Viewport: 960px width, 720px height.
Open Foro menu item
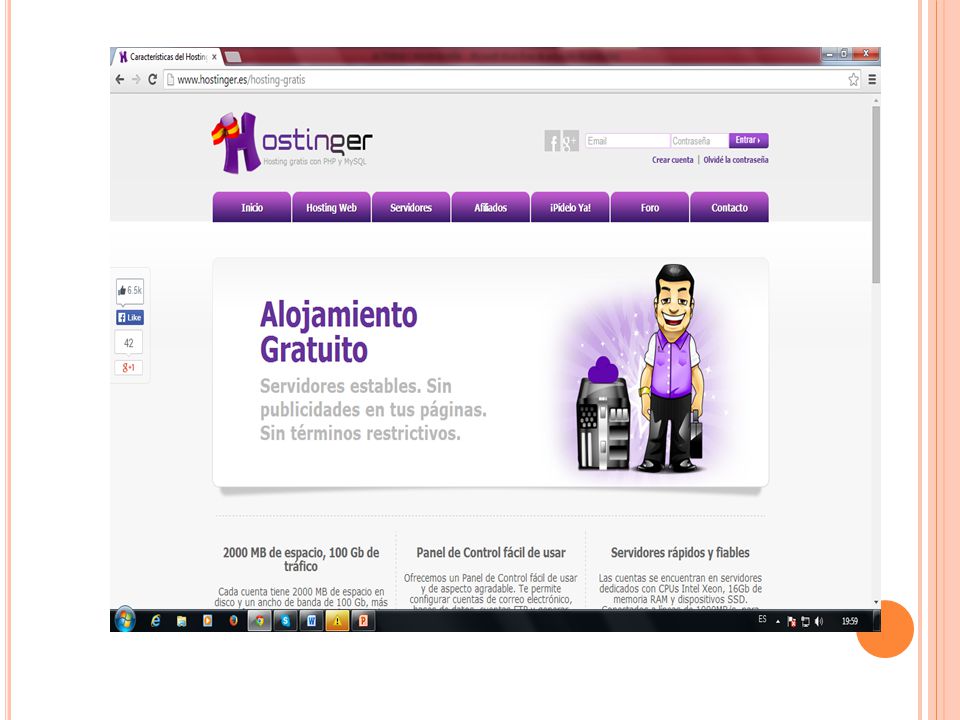coord(650,208)
